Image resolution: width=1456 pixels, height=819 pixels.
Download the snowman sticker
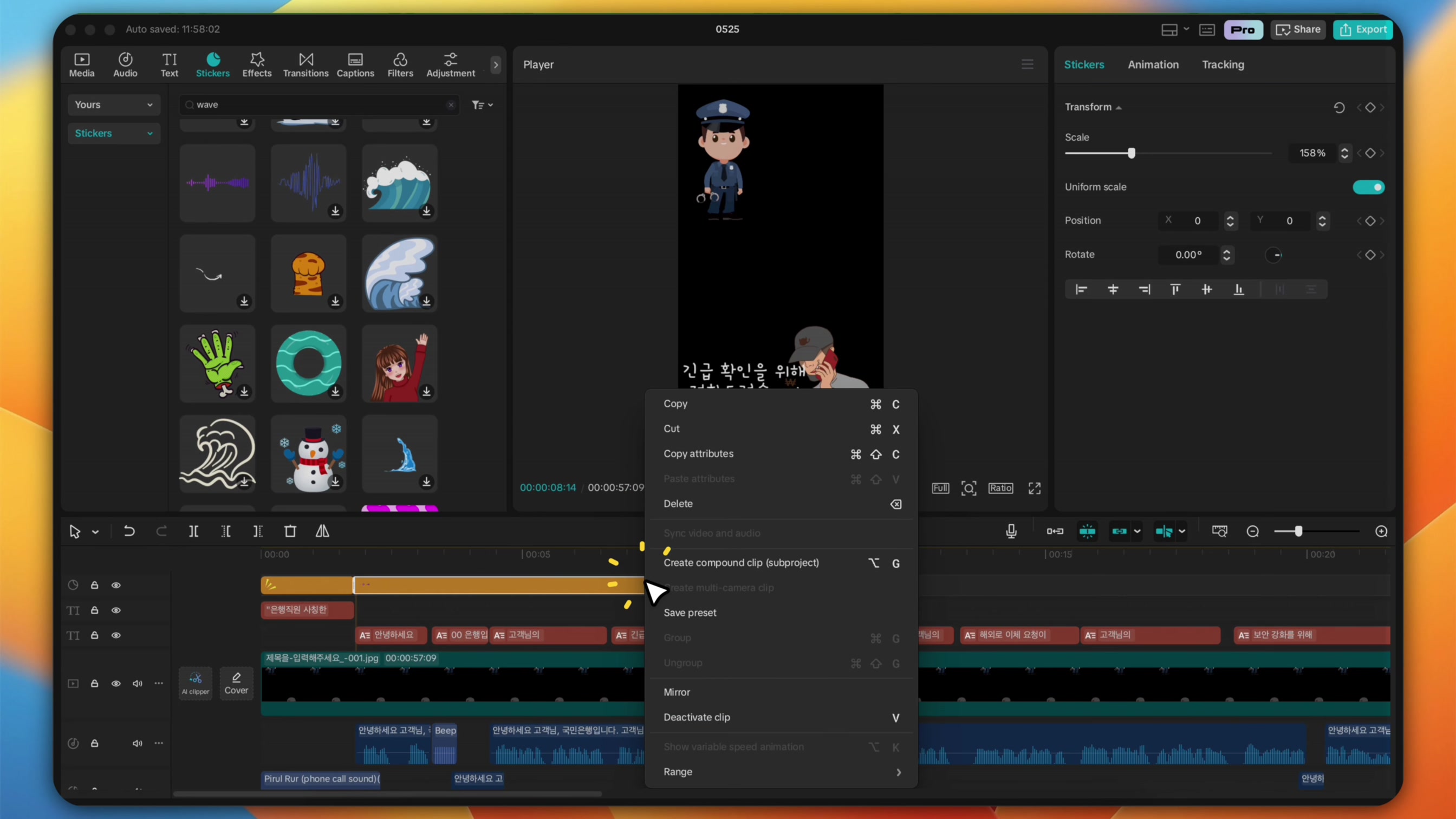(x=335, y=482)
